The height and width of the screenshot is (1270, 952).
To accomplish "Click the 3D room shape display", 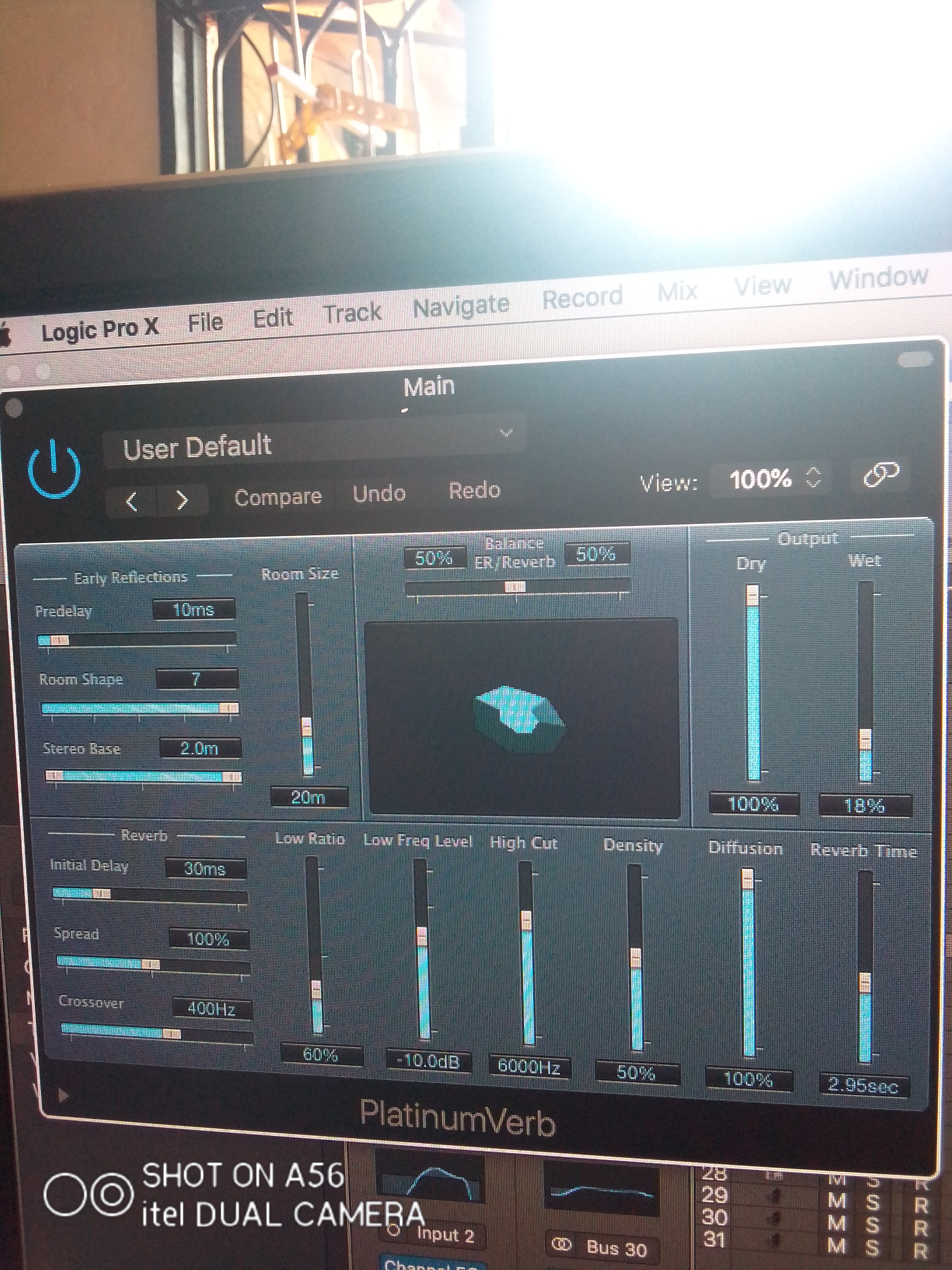I will (x=521, y=717).
